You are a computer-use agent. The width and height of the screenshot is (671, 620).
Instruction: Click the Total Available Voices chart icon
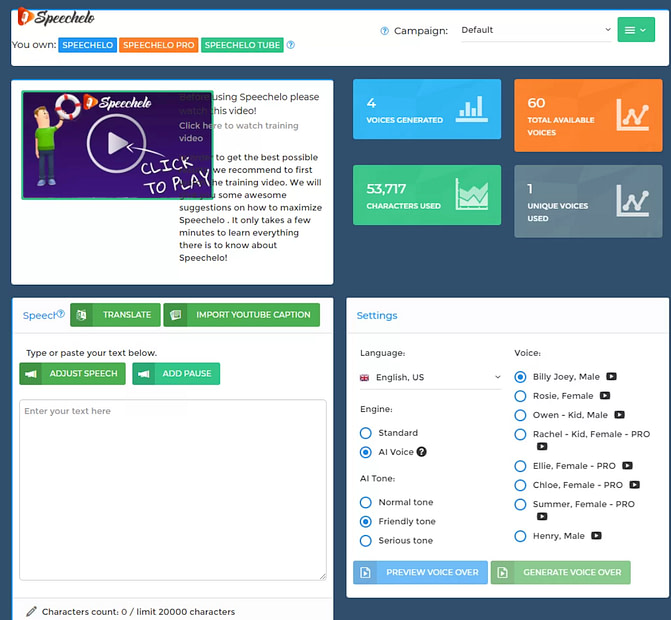click(x=632, y=115)
